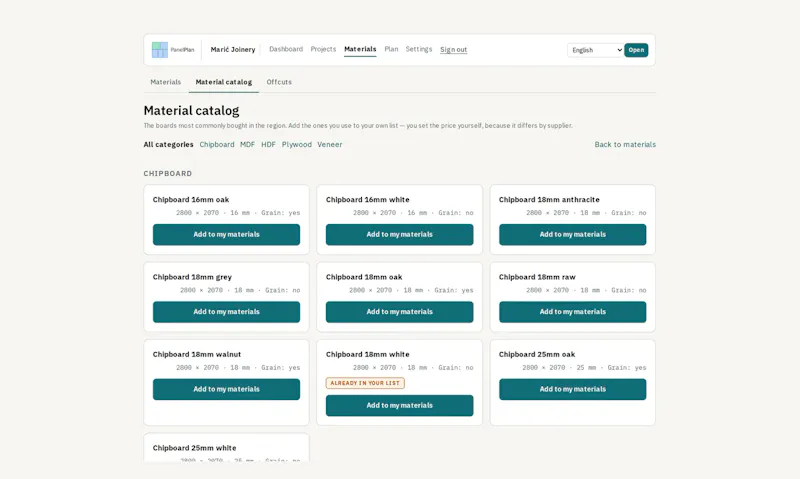The width and height of the screenshot is (800, 479).
Task: Filter catalog by Plywood
Action: 296,144
